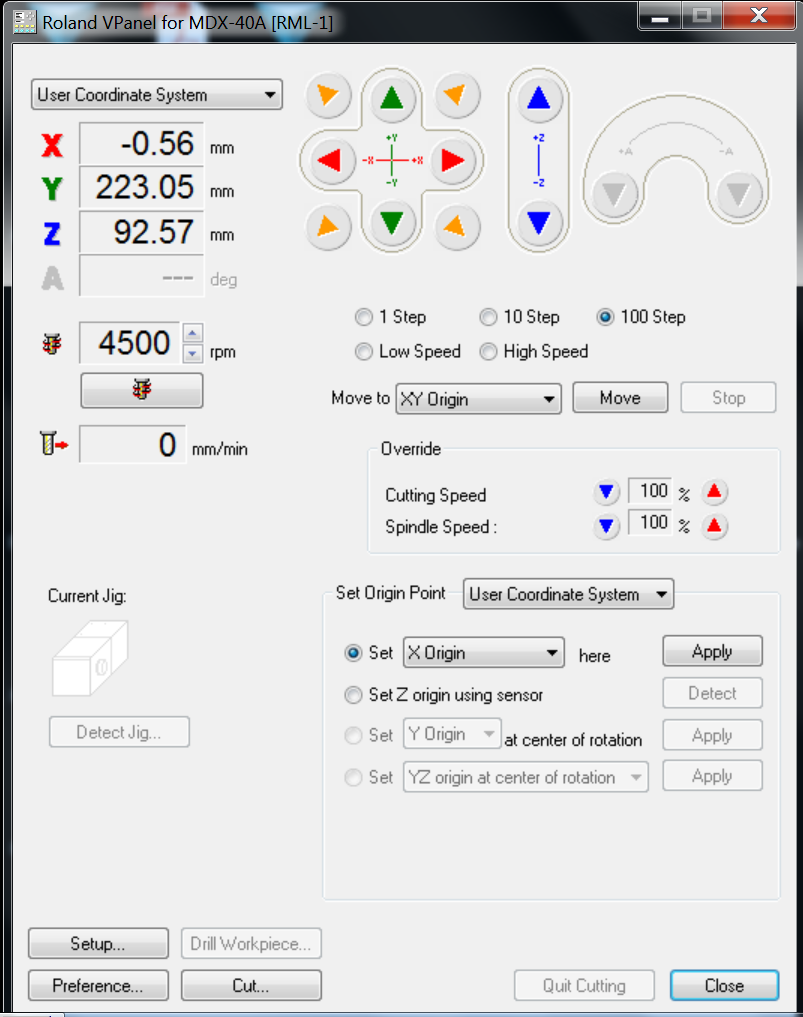803x1017 pixels.
Task: Select the Low Speed radio button
Action: [x=364, y=352]
